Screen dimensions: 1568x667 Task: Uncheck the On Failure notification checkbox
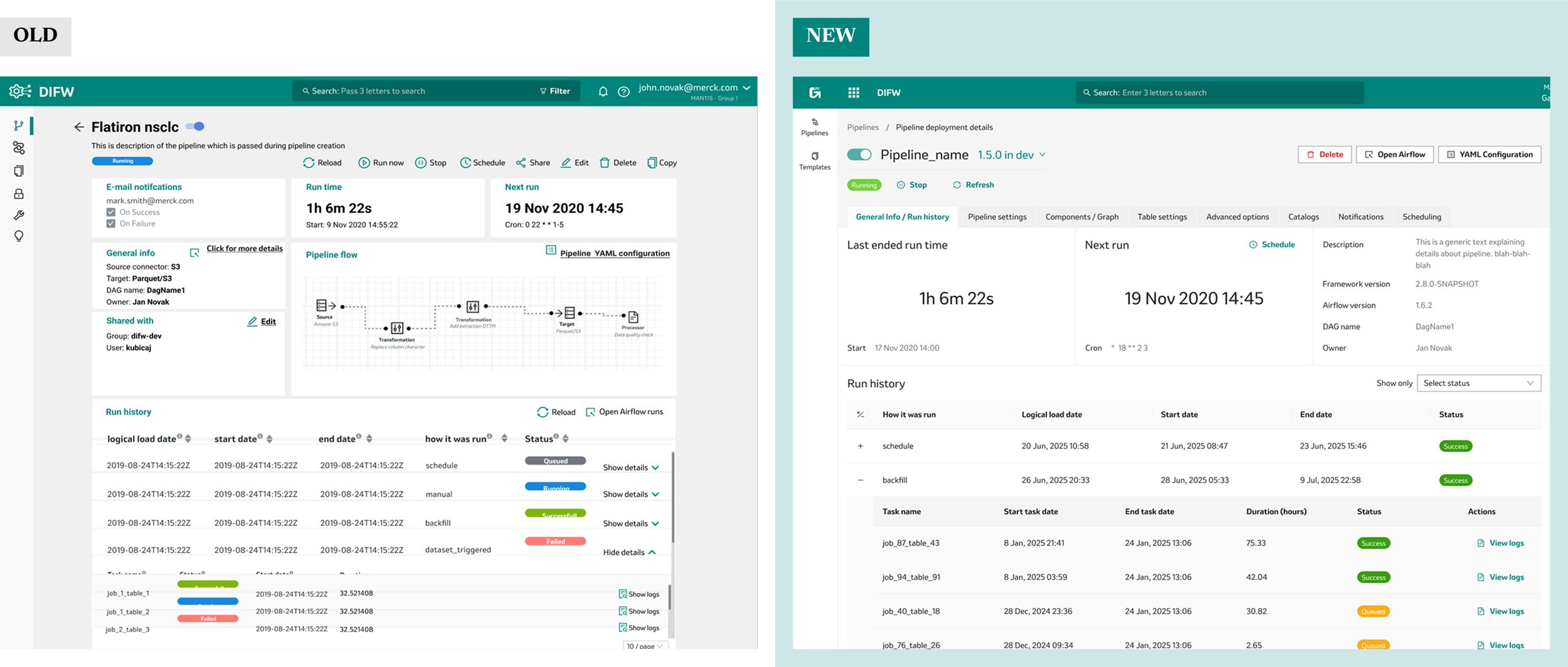pyautogui.click(x=111, y=224)
